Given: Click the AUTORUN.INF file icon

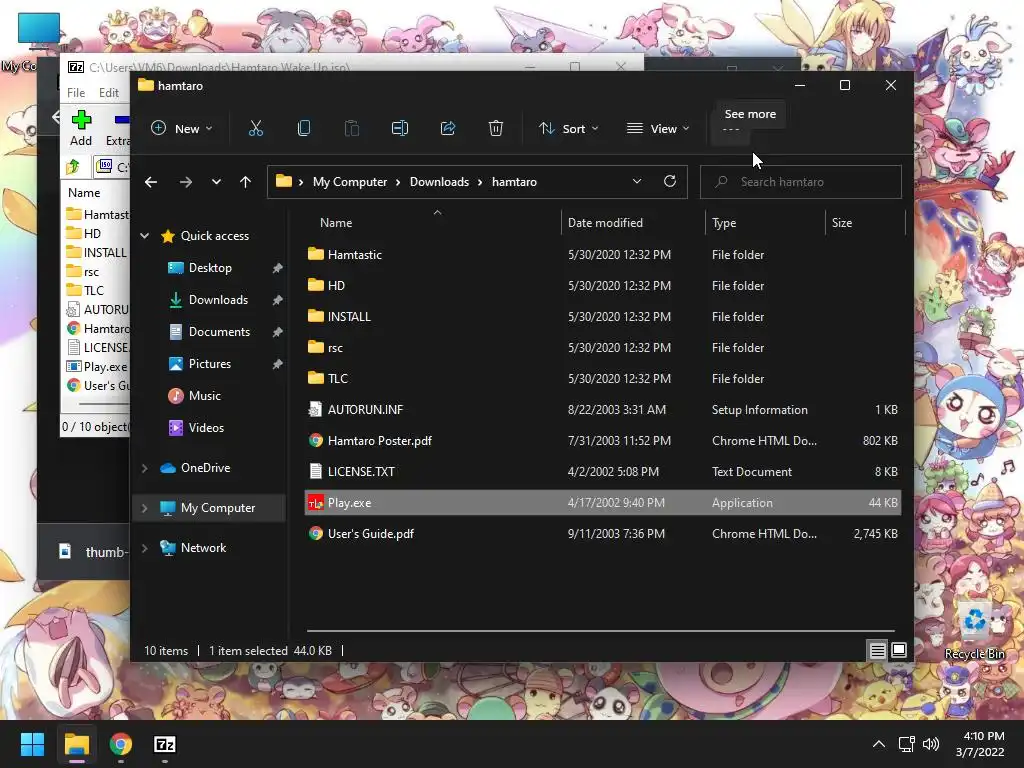Looking at the screenshot, I should click(315, 409).
